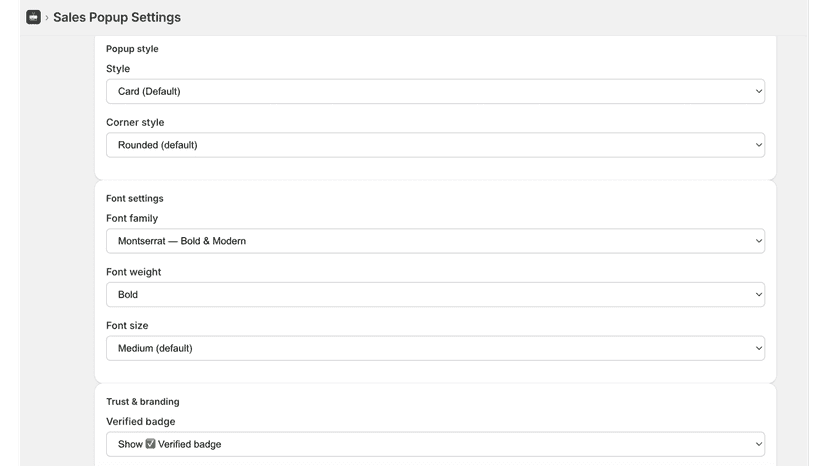Click the Style field label
The height and width of the screenshot is (466, 828).
point(118,69)
